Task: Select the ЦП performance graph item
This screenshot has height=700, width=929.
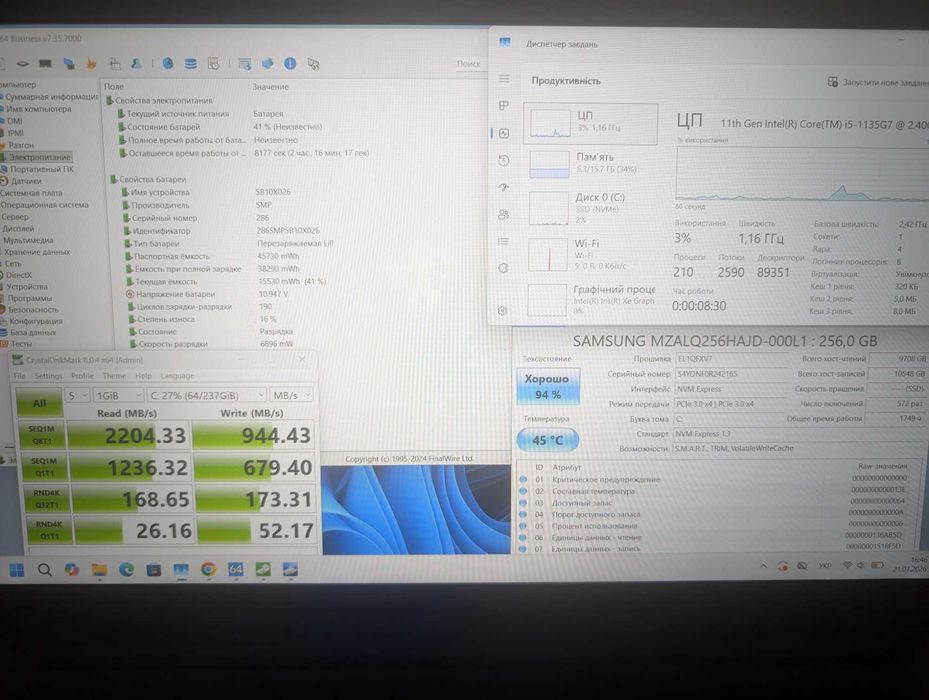Action: tap(591, 124)
